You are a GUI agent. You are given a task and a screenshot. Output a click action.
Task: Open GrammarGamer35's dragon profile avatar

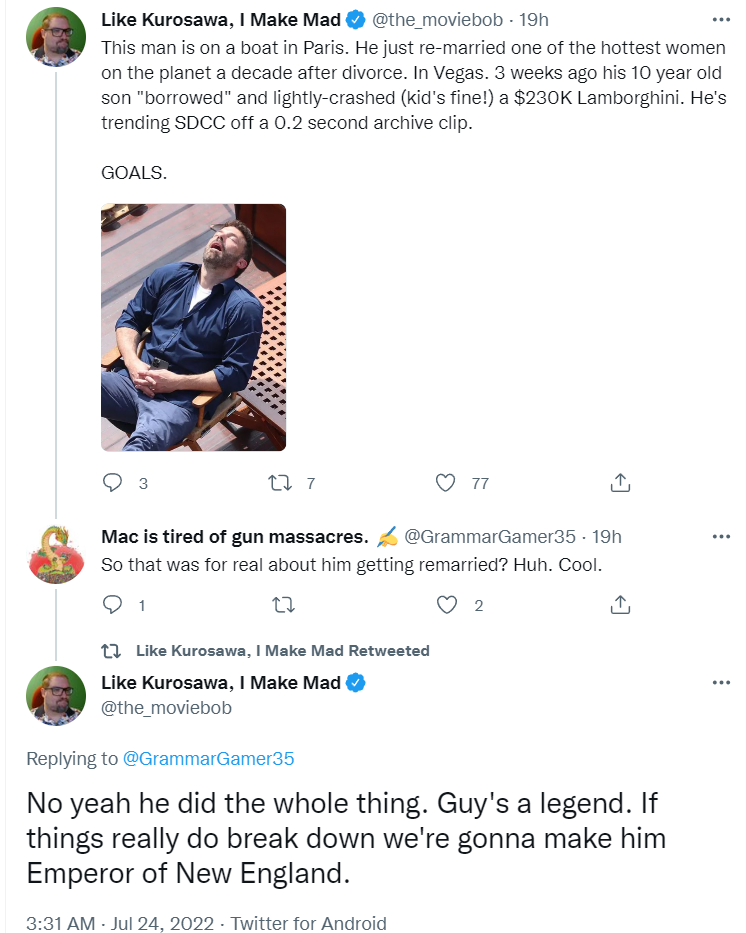click(56, 553)
